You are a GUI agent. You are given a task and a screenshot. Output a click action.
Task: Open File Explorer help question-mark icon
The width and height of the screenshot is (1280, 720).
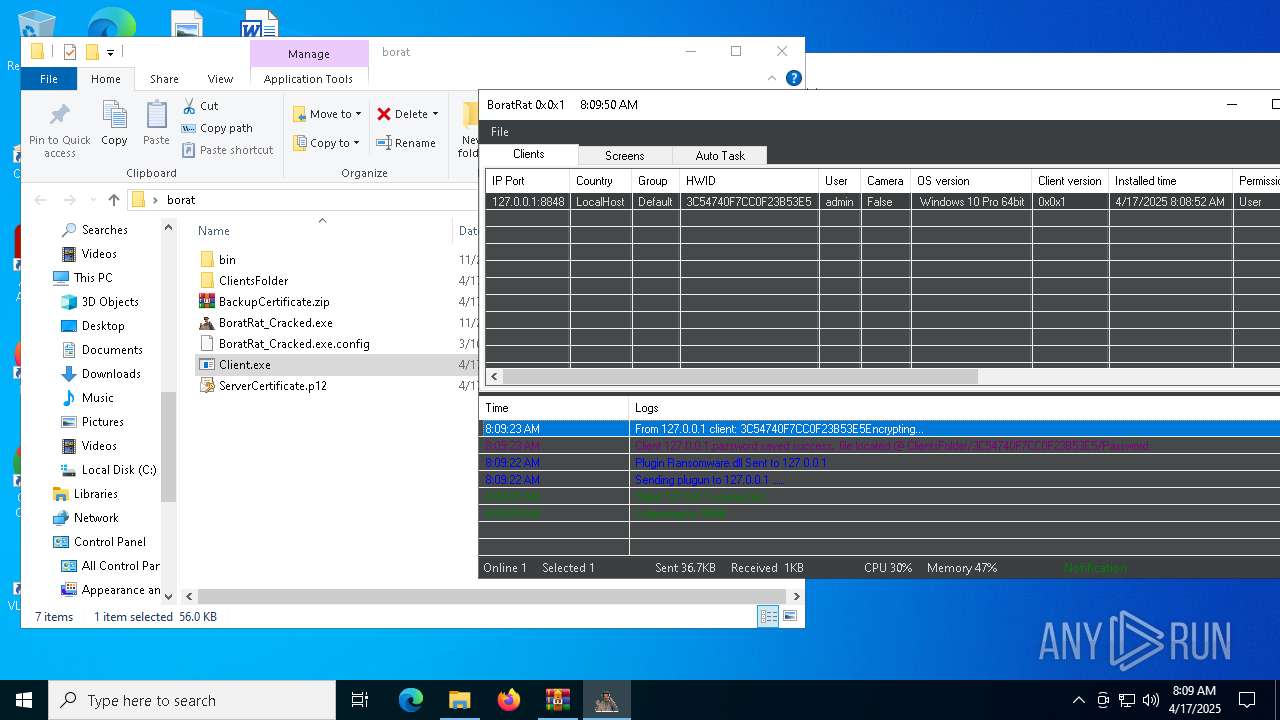point(794,78)
